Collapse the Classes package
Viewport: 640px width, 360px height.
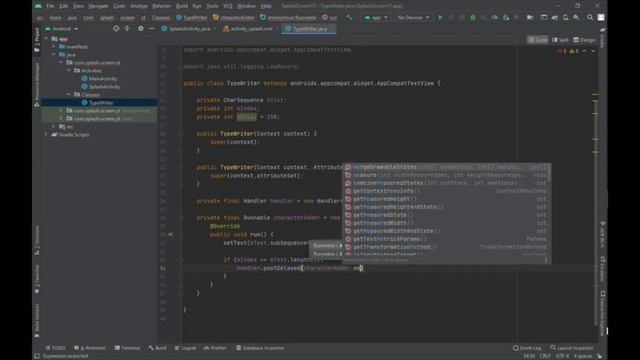point(69,94)
